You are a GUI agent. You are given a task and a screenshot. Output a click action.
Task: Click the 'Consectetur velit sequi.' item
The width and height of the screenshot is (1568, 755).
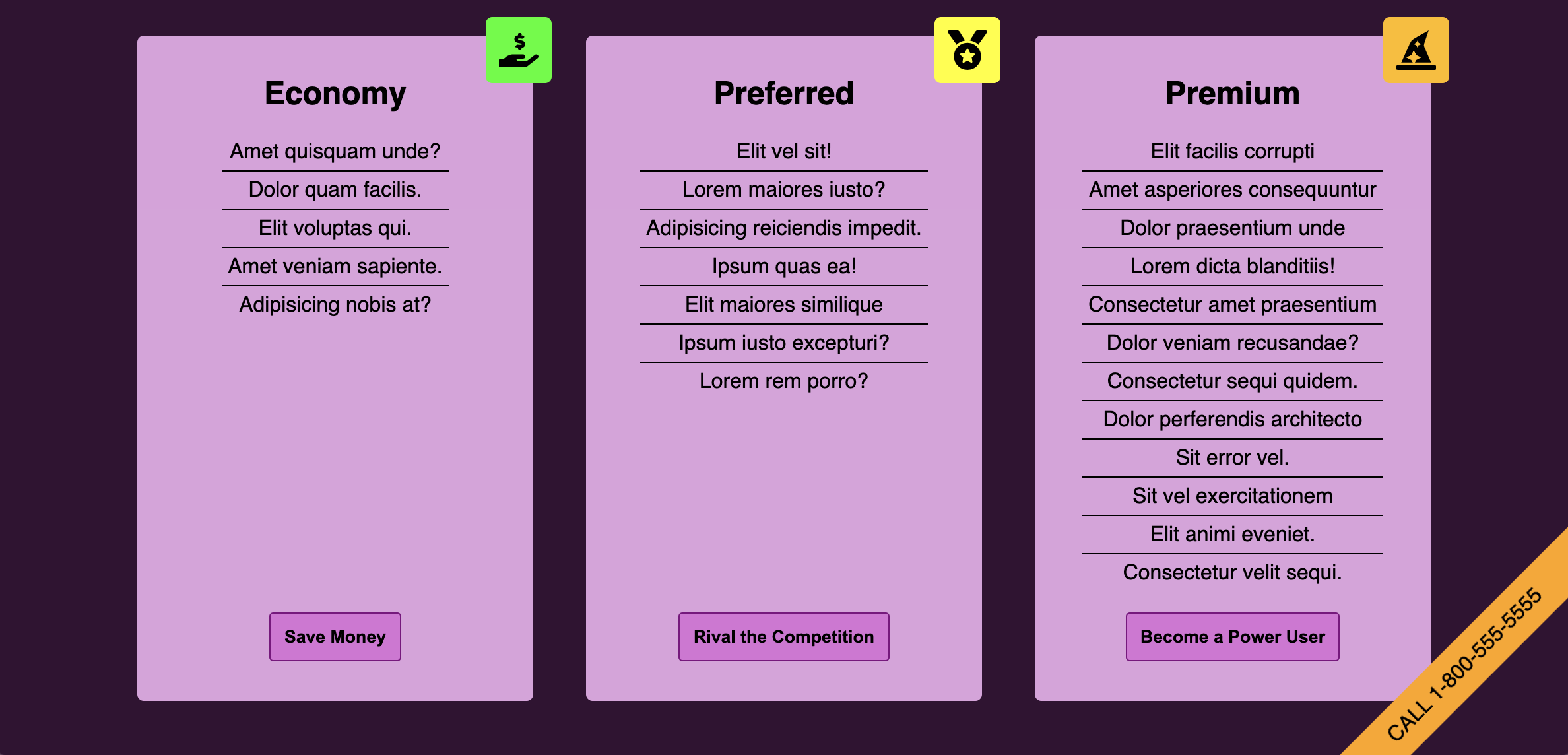[1233, 573]
